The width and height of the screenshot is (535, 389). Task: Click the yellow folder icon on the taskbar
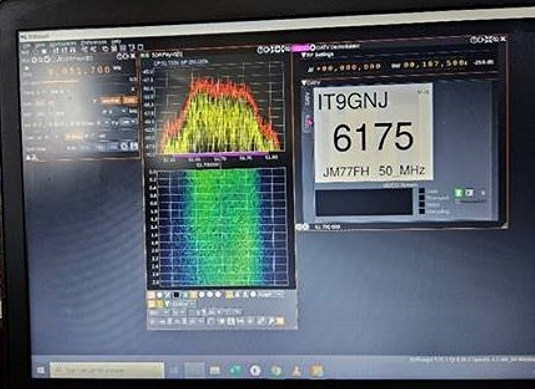coord(316,371)
